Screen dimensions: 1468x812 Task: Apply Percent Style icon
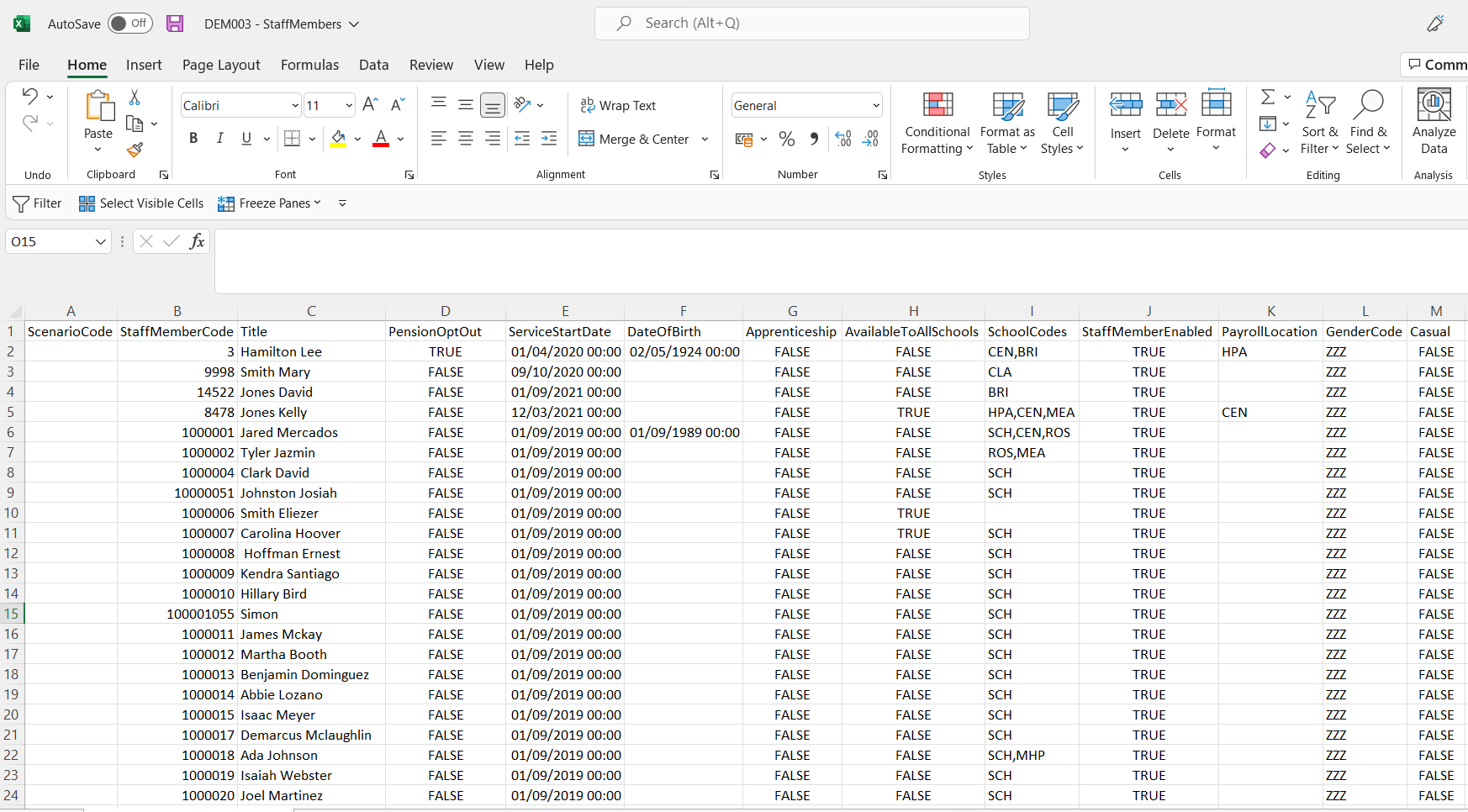787,139
